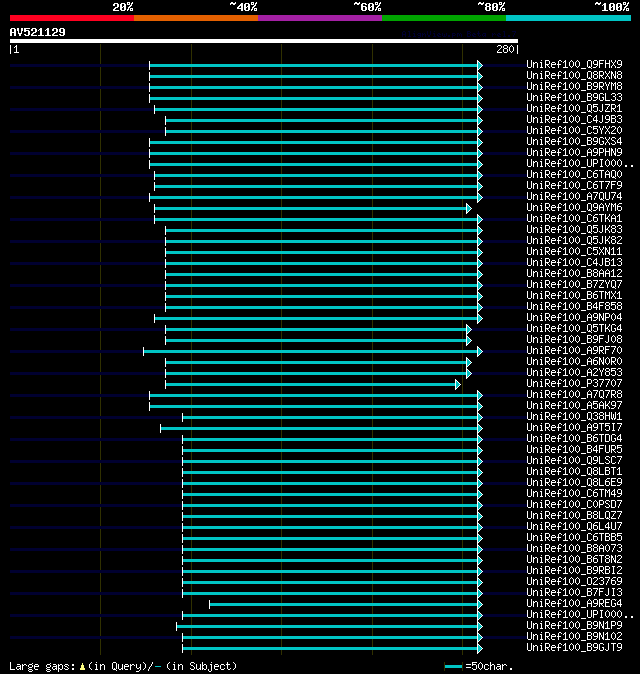The height and width of the screenshot is (674, 640).
Task: Click the cyan 50char scale sample line
Action: (x=453, y=667)
